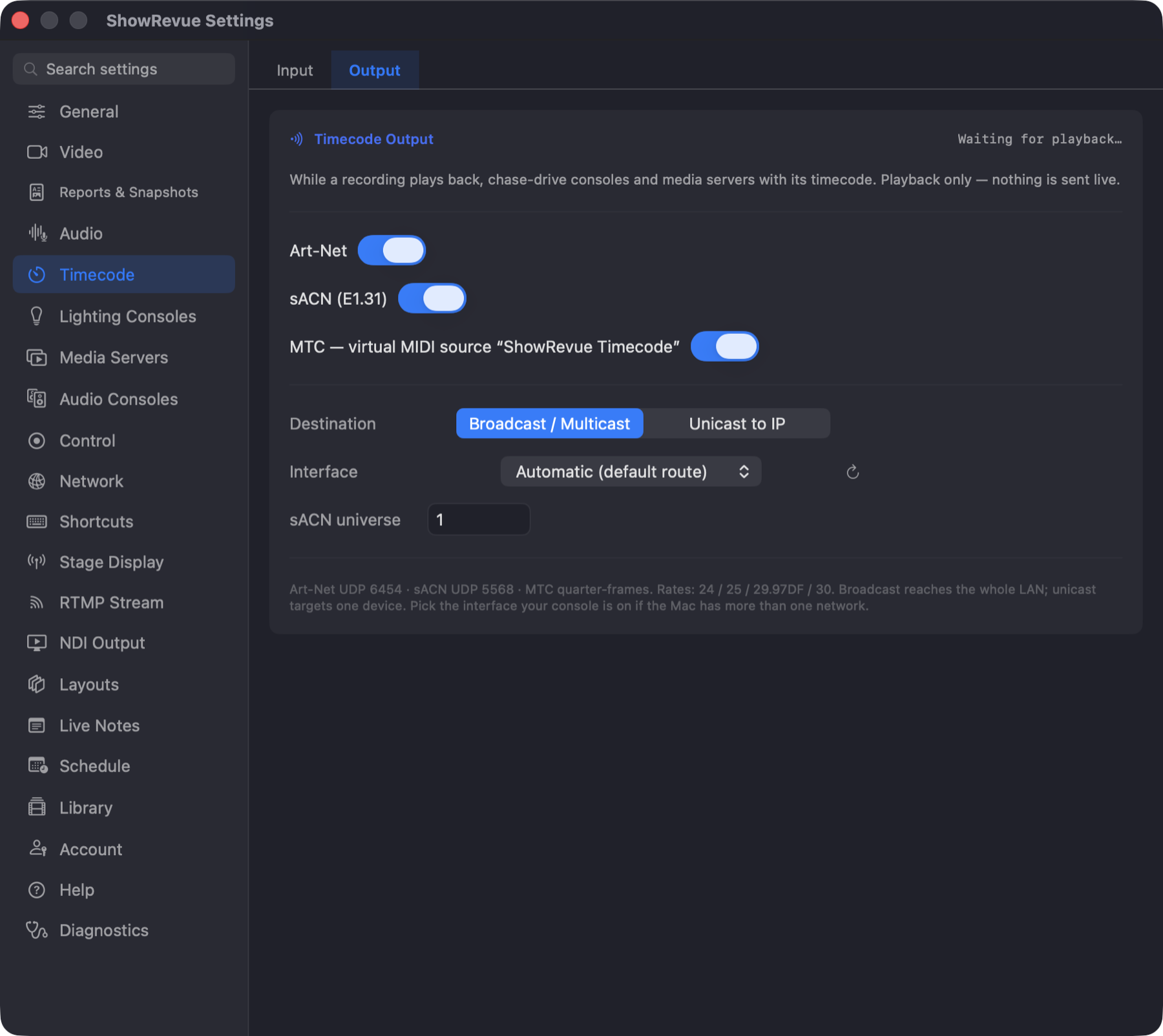The image size is (1163, 1036).
Task: Open Video settings label
Action: (81, 152)
